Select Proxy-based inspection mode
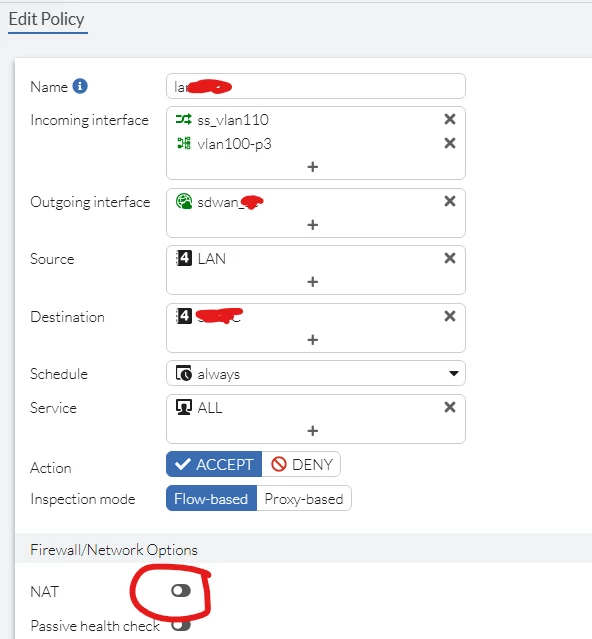Viewport: 592px width, 639px height. tap(304, 498)
